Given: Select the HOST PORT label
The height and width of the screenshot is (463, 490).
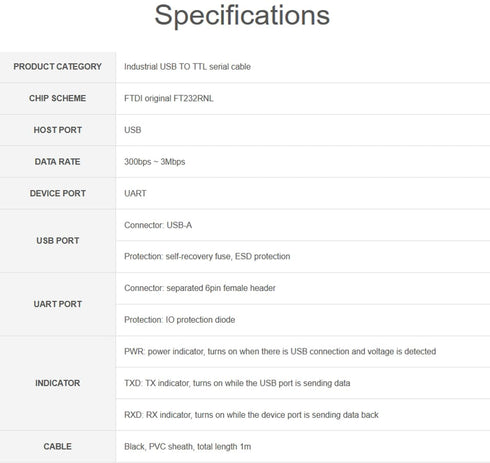Looking at the screenshot, I should pyautogui.click(x=58, y=130).
